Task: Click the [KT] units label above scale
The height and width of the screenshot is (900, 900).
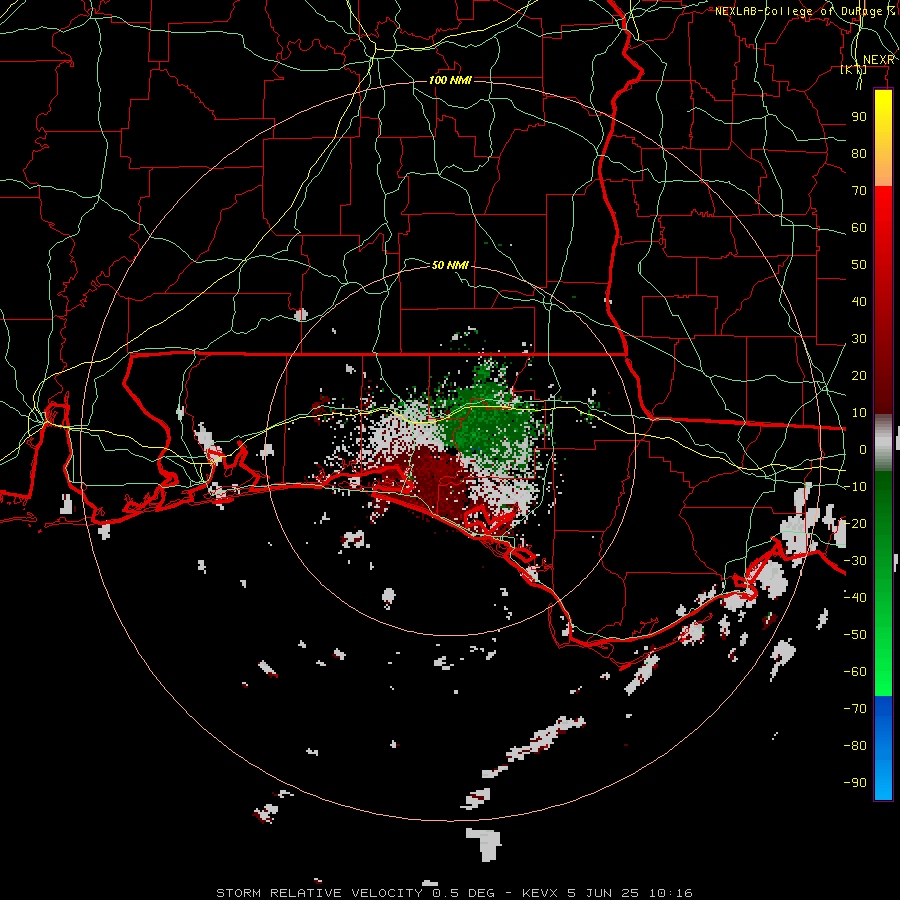Action: pos(854,70)
